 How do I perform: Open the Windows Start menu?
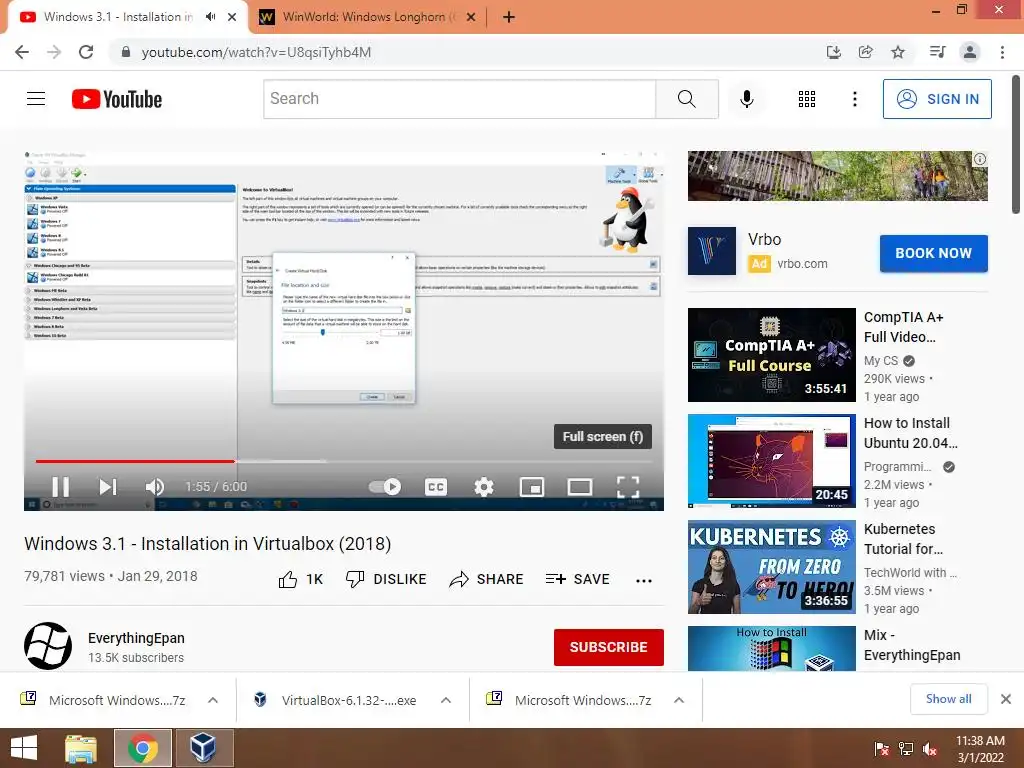pos(24,748)
